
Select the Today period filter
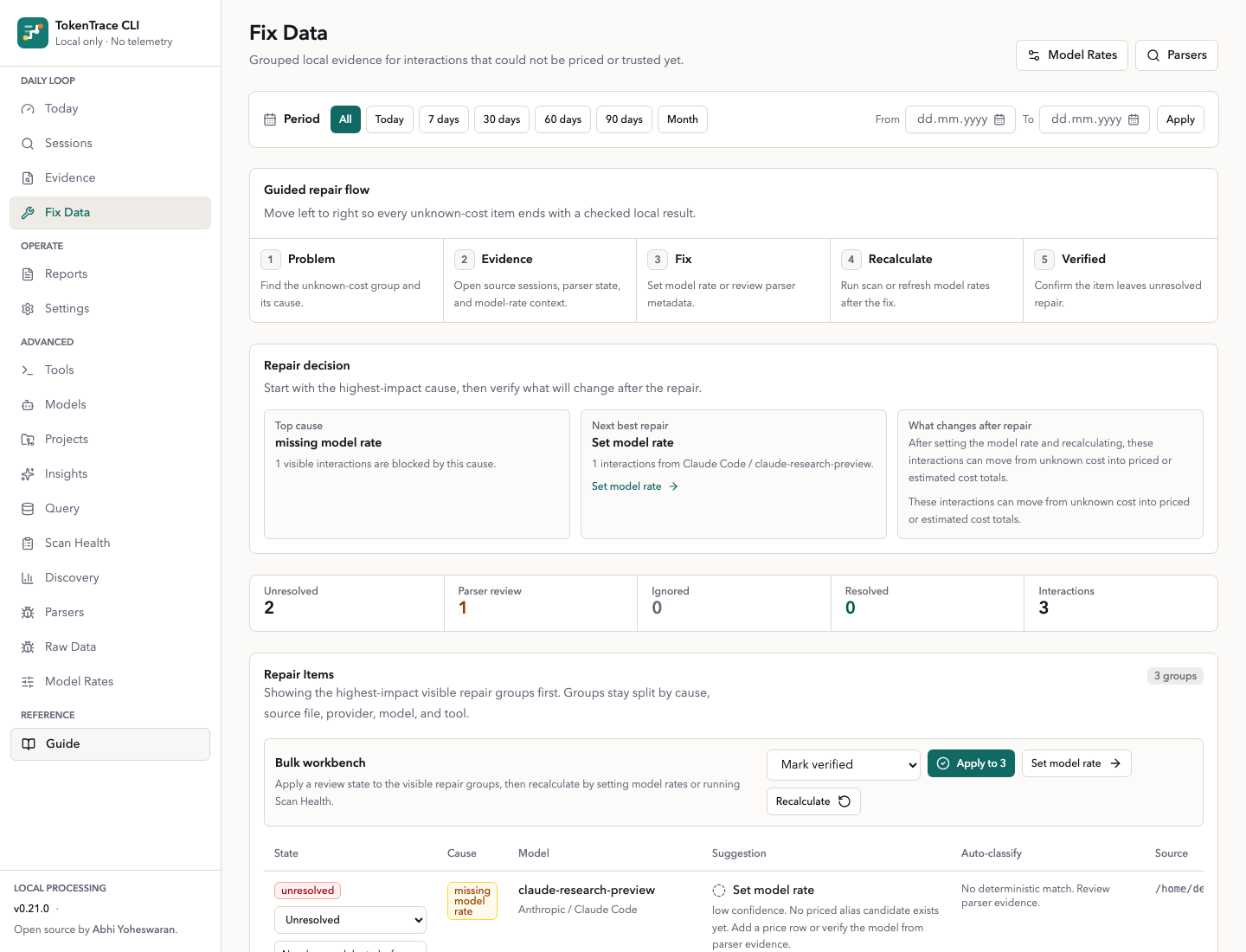coord(389,119)
